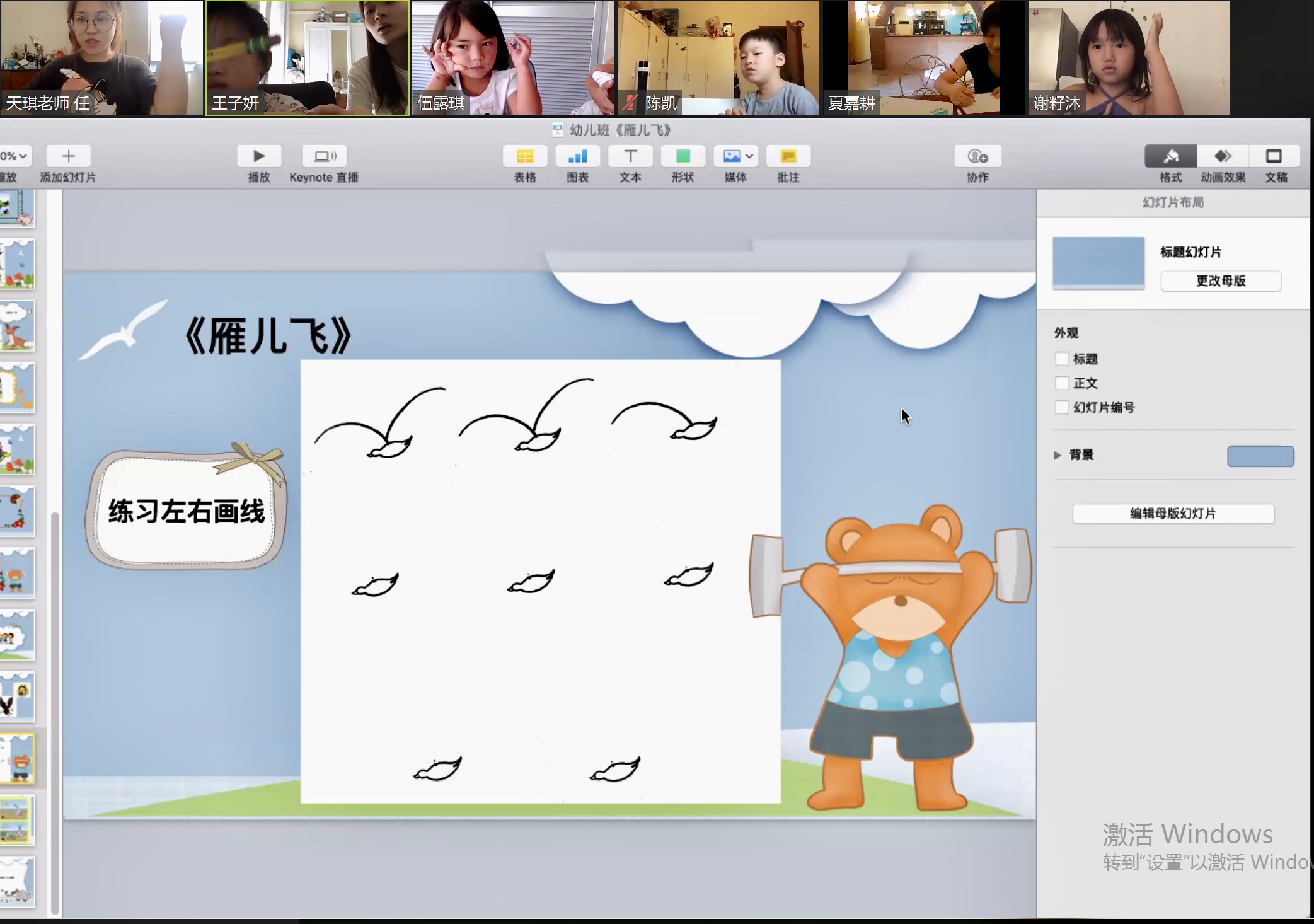Click the 编辑母版幻灯片 button
Viewport: 1314px width, 924px height.
click(x=1173, y=514)
